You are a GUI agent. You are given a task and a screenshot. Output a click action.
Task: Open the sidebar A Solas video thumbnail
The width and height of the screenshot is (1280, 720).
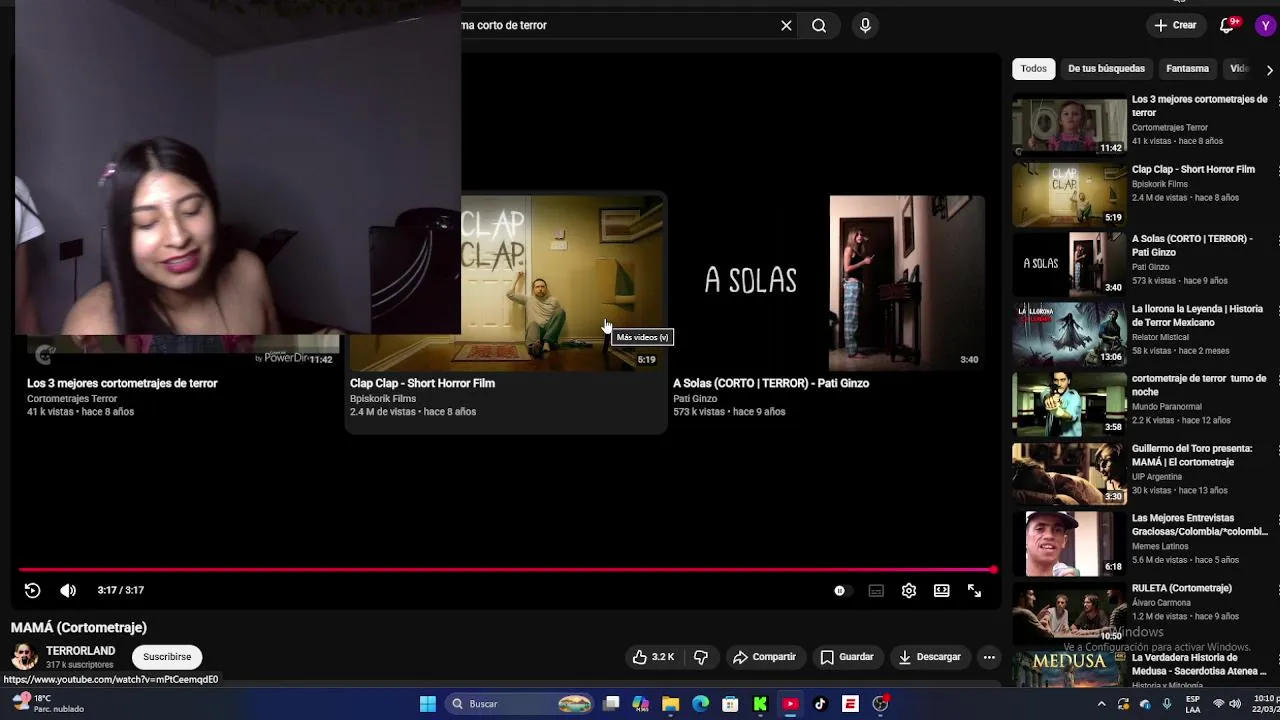(1069, 265)
